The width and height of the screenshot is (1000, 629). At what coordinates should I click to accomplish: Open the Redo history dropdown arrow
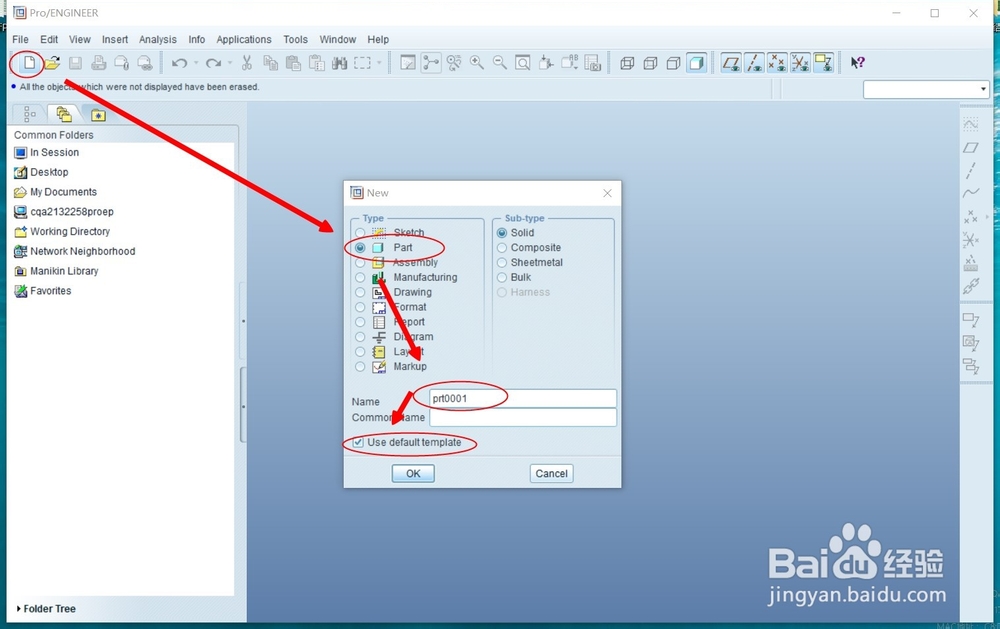pyautogui.click(x=230, y=63)
